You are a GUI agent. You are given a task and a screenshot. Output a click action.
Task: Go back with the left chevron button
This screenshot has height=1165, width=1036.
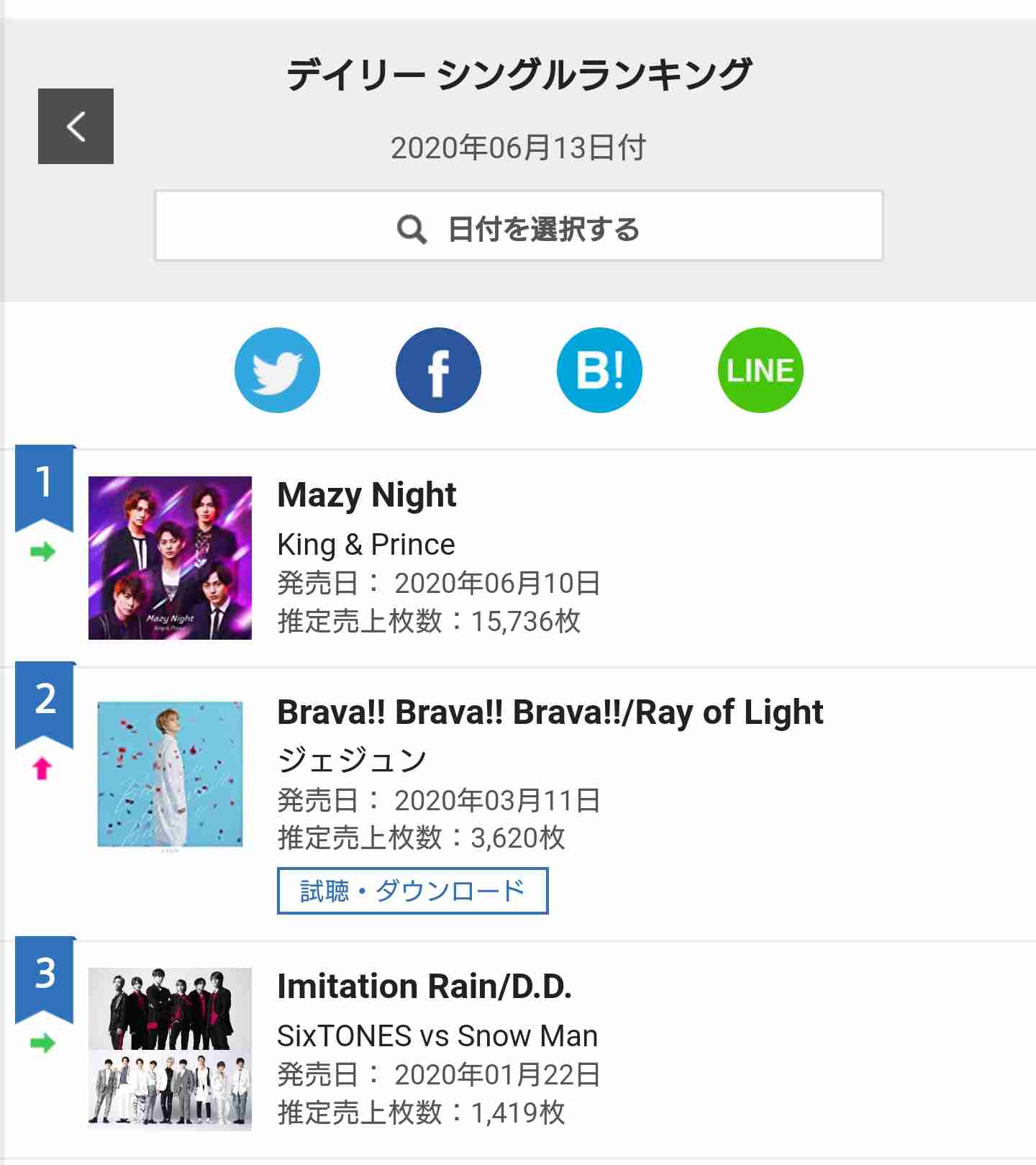click(76, 126)
